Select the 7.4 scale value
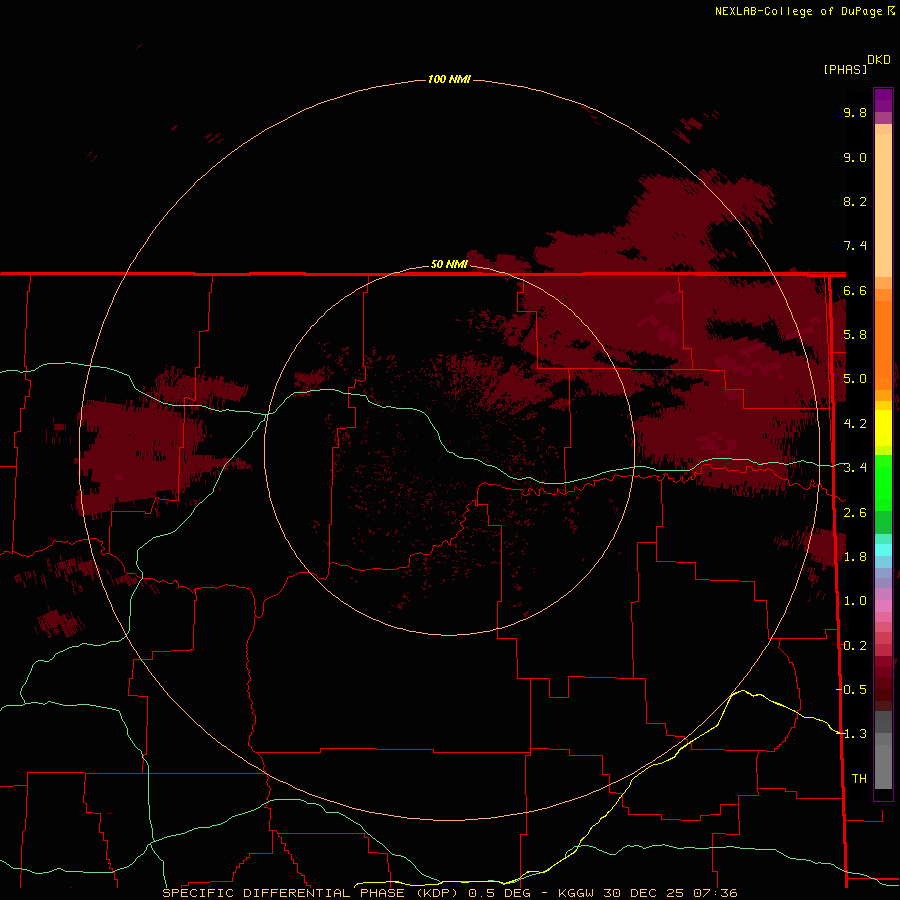 pos(855,246)
